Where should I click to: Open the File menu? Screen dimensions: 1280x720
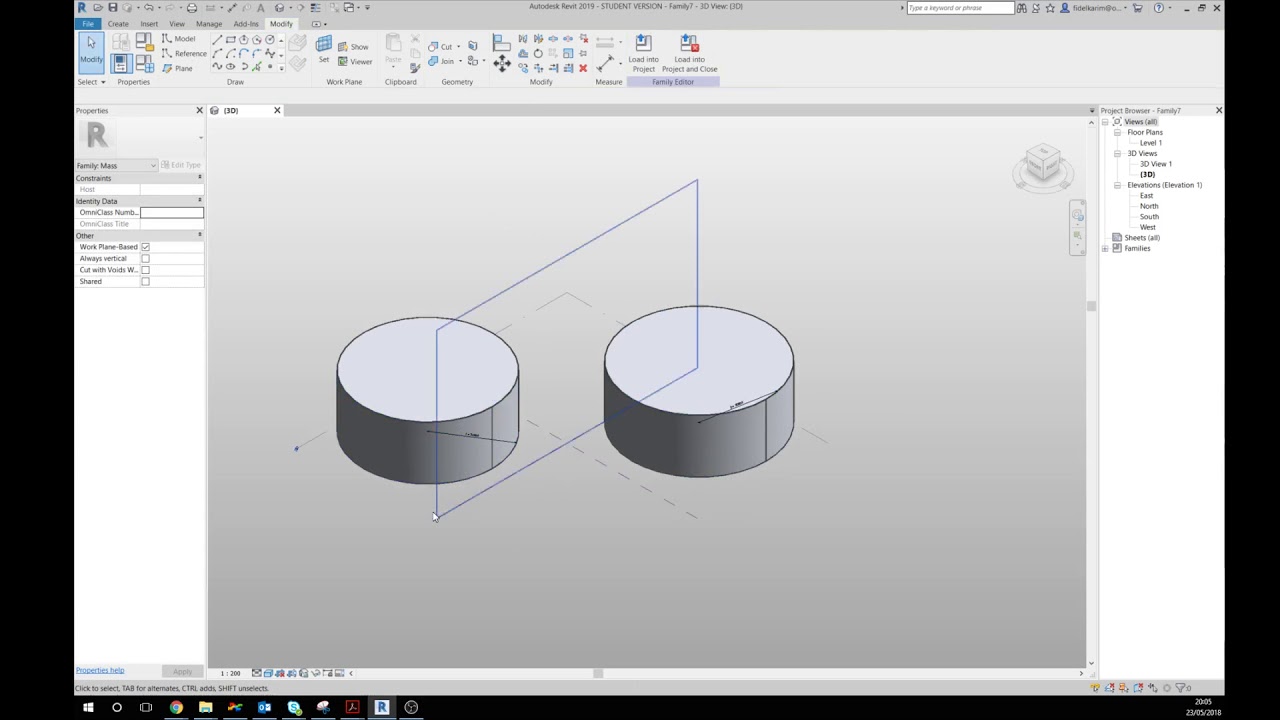pyautogui.click(x=88, y=24)
